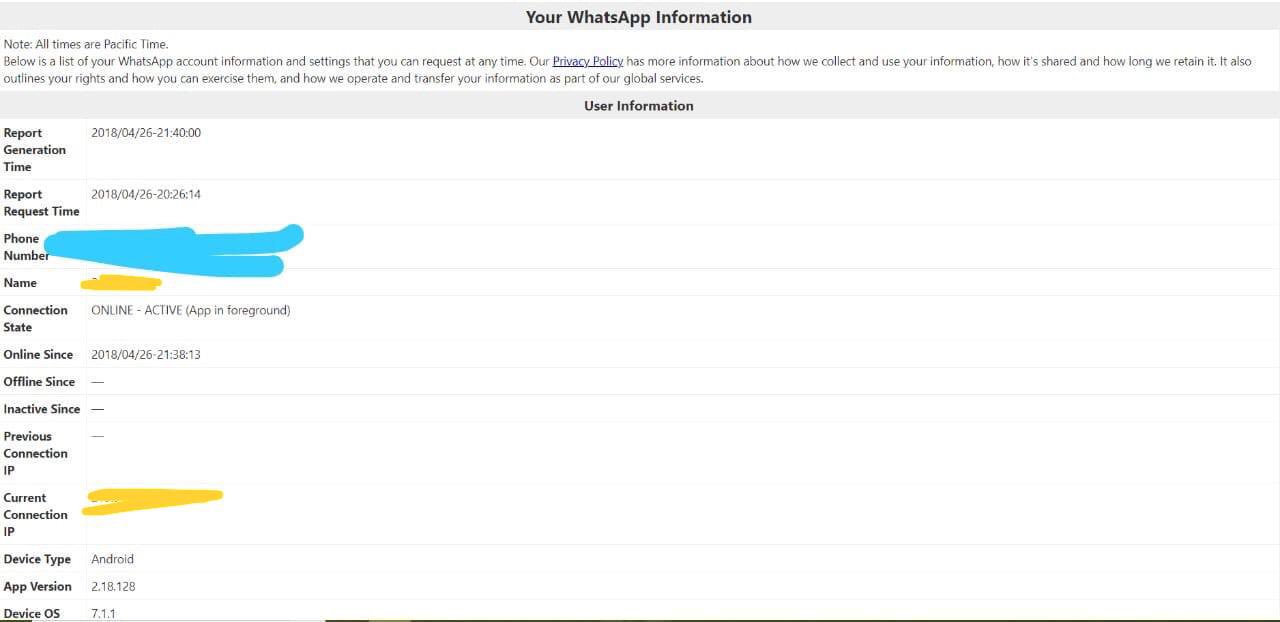Viewport: 1280px width, 622px height.
Task: Click the 'Online Since' label
Action: point(38,355)
